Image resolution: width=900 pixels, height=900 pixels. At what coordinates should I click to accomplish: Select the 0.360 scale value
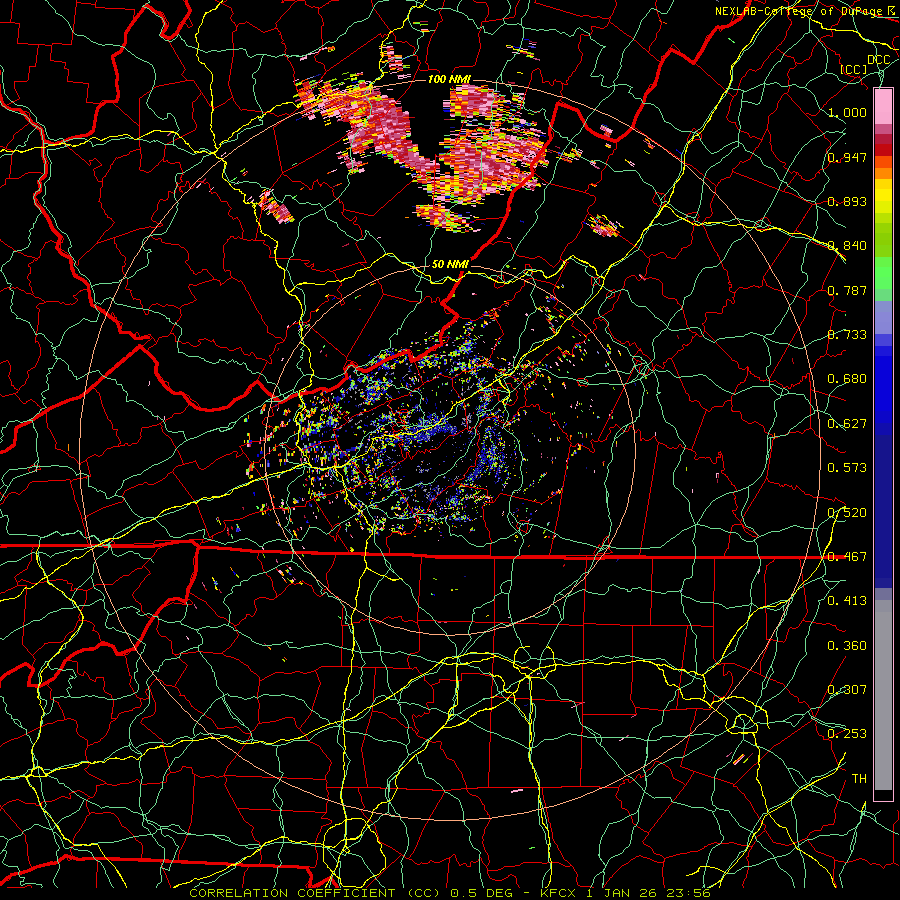pyautogui.click(x=847, y=646)
